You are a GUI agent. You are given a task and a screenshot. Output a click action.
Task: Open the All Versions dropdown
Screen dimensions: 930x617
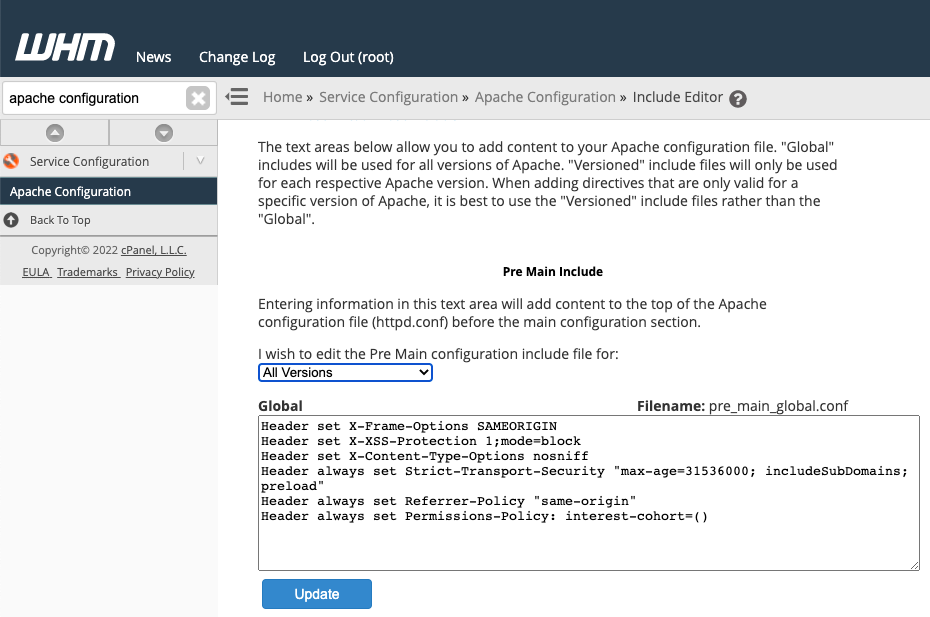[345, 373]
